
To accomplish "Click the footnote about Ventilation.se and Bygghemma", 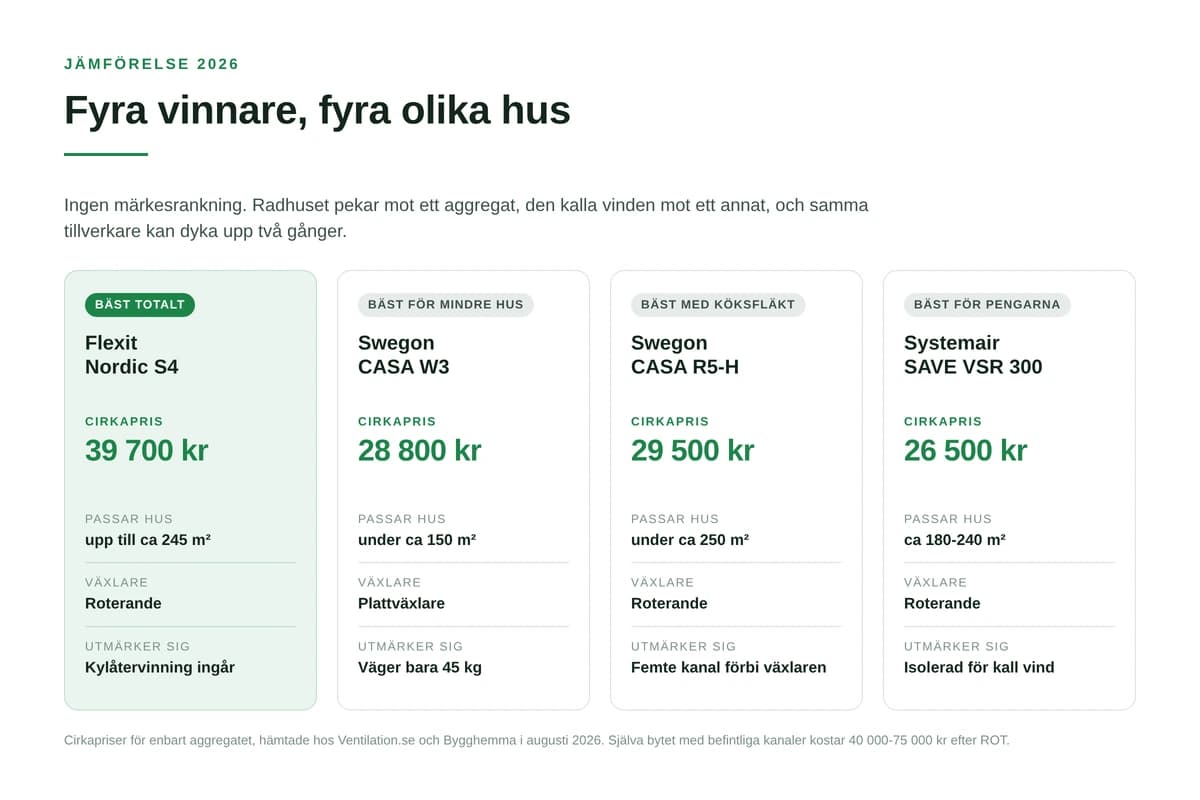I will (537, 740).
